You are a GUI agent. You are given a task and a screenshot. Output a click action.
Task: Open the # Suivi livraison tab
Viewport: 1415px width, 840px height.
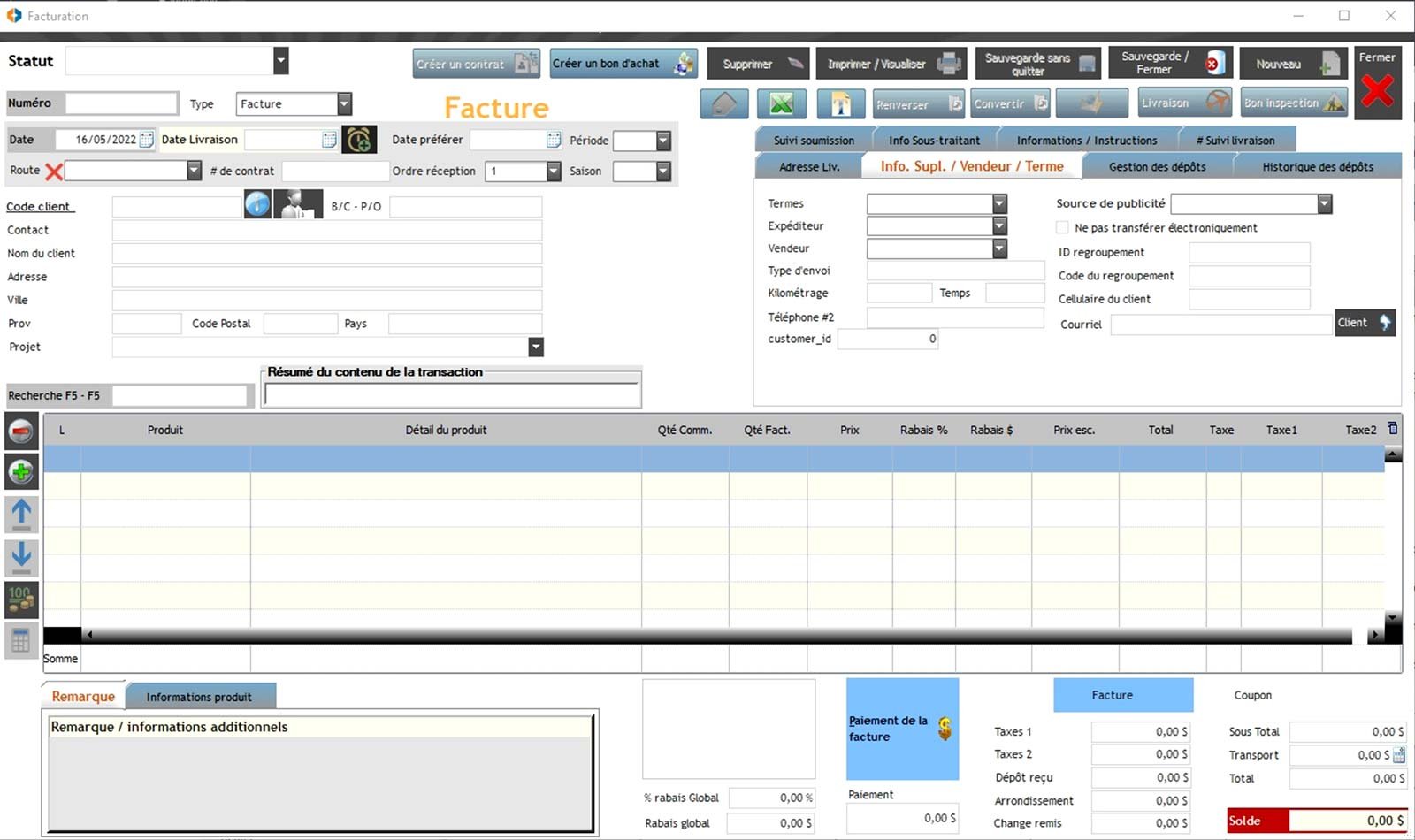1236,140
